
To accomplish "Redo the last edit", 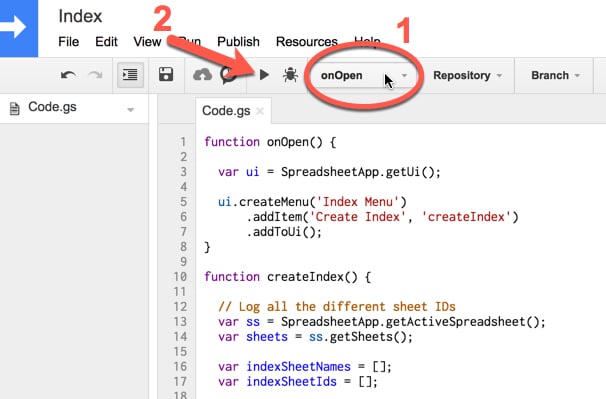I will pyautogui.click(x=95, y=75).
